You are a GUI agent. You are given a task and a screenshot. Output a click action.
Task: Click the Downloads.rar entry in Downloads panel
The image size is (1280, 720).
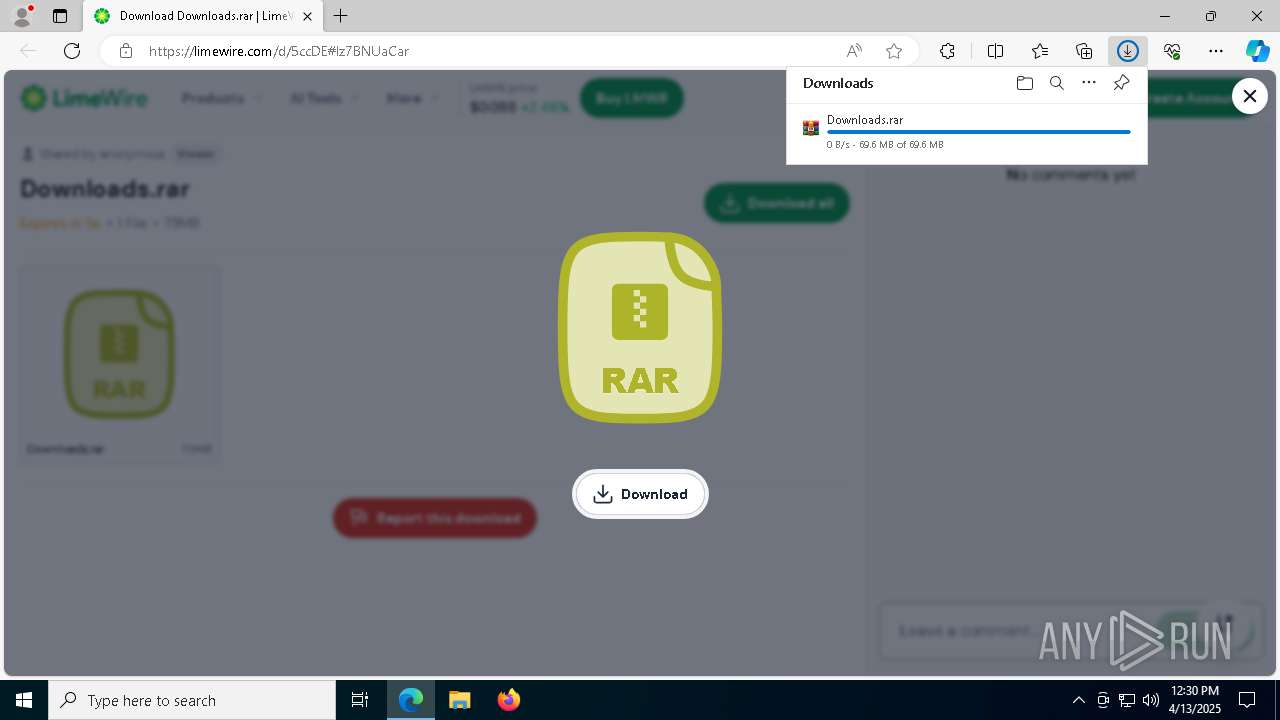point(967,132)
